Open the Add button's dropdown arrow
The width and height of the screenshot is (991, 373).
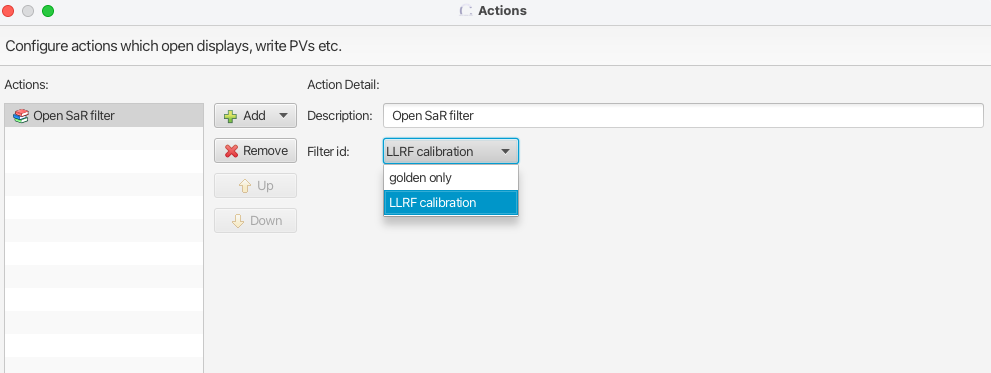pyautogui.click(x=283, y=116)
